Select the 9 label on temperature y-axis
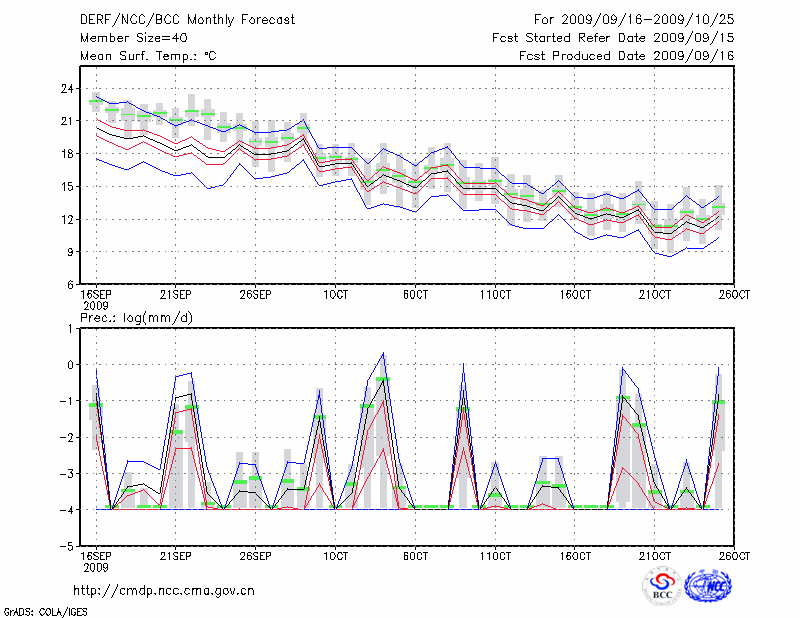 71,252
